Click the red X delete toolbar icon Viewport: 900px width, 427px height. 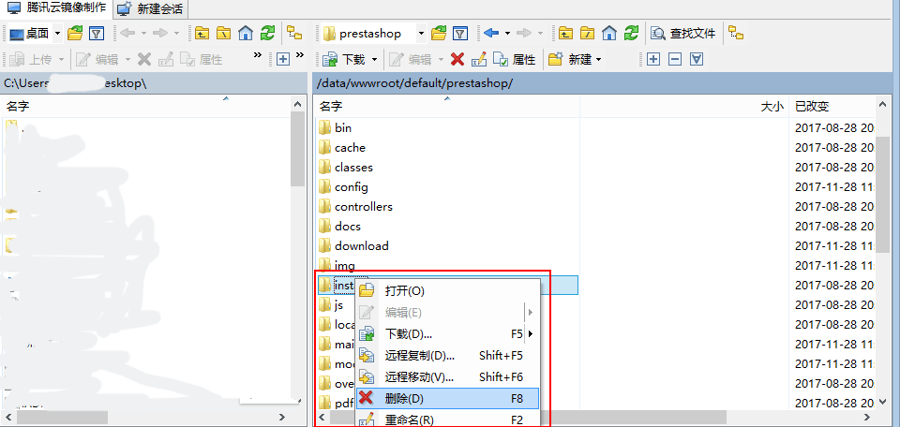[x=457, y=60]
